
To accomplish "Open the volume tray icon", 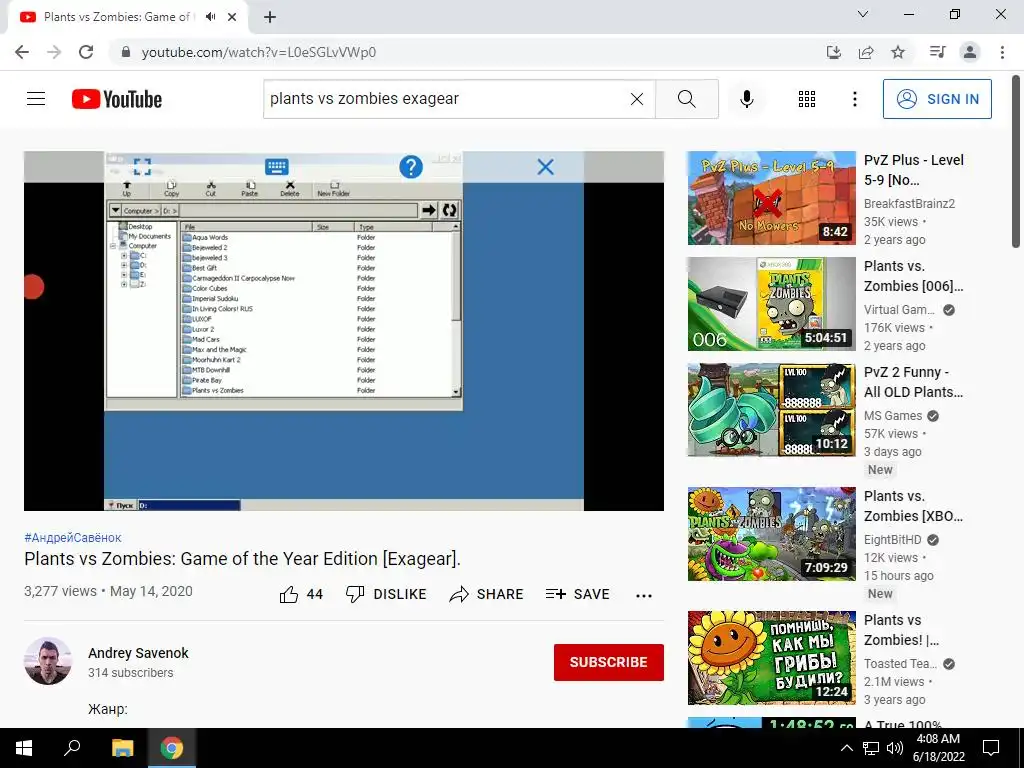I will pyautogui.click(x=895, y=748).
